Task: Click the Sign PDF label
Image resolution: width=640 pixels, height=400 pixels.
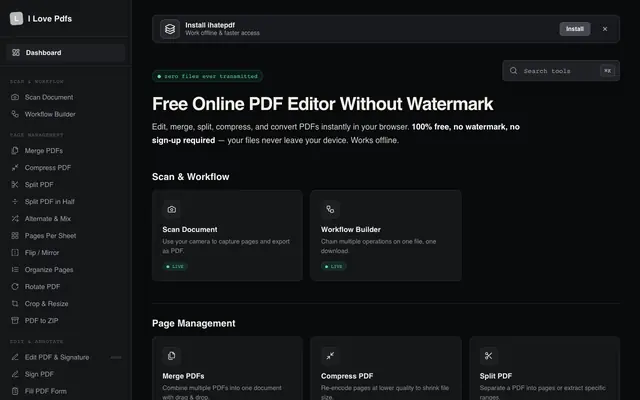Action: pyautogui.click(x=39, y=374)
